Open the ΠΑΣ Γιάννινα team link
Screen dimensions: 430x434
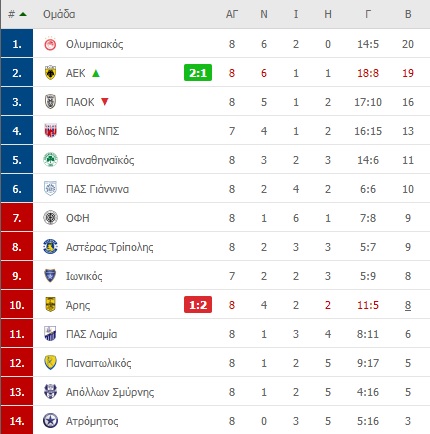(x=97, y=189)
